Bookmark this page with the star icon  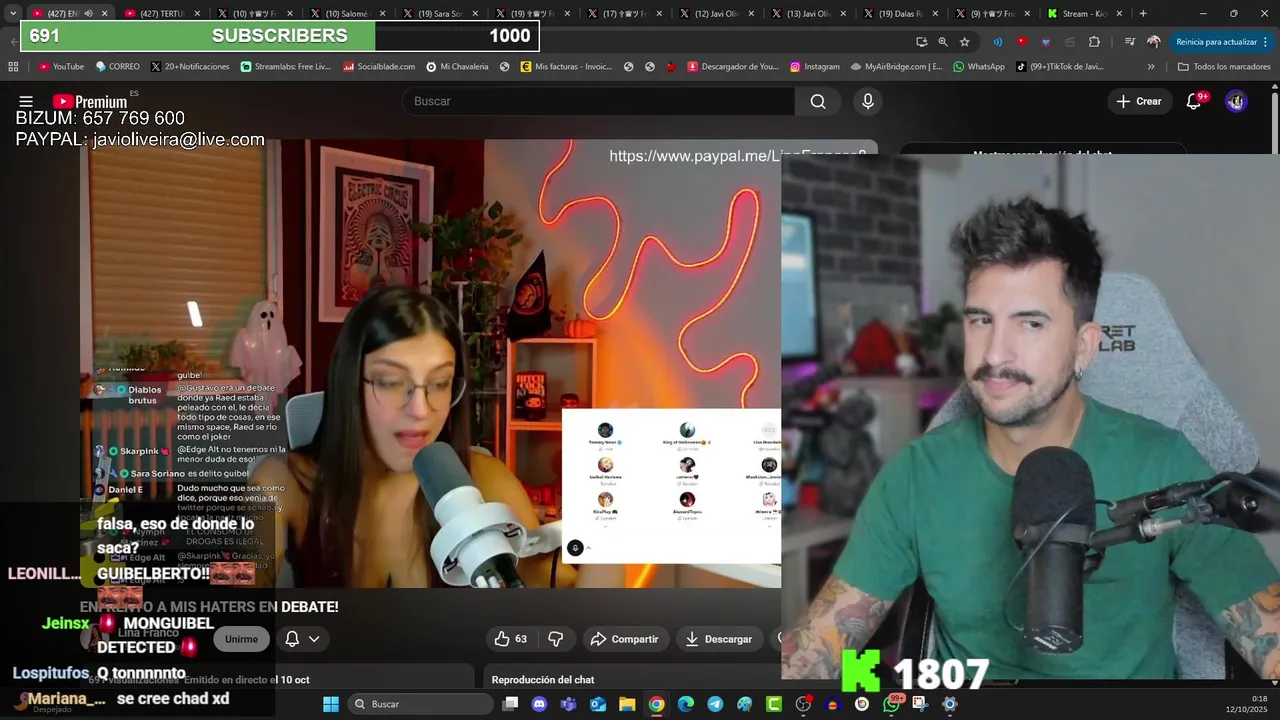pyautogui.click(x=964, y=42)
